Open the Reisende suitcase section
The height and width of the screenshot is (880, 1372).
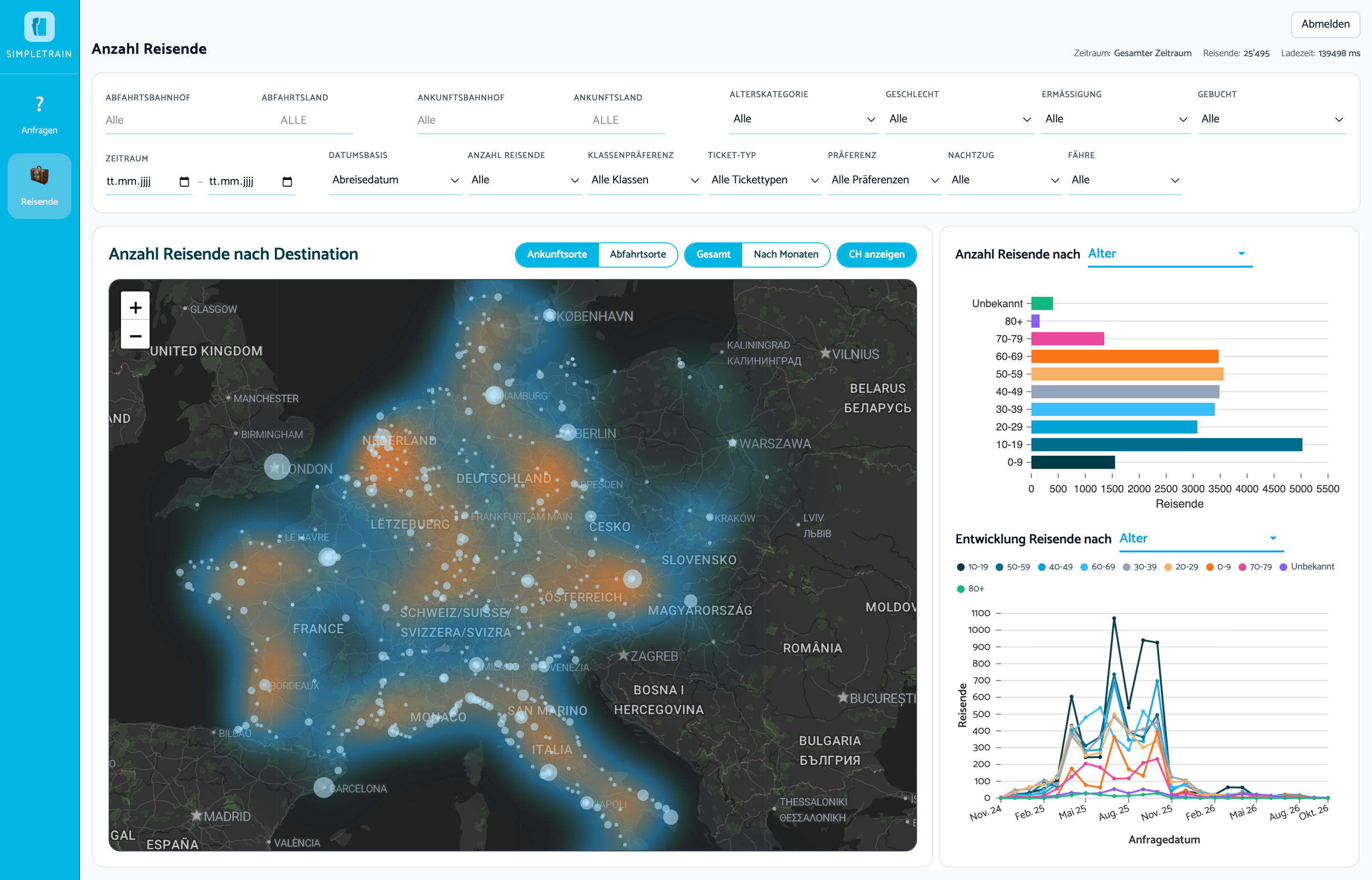click(x=40, y=186)
